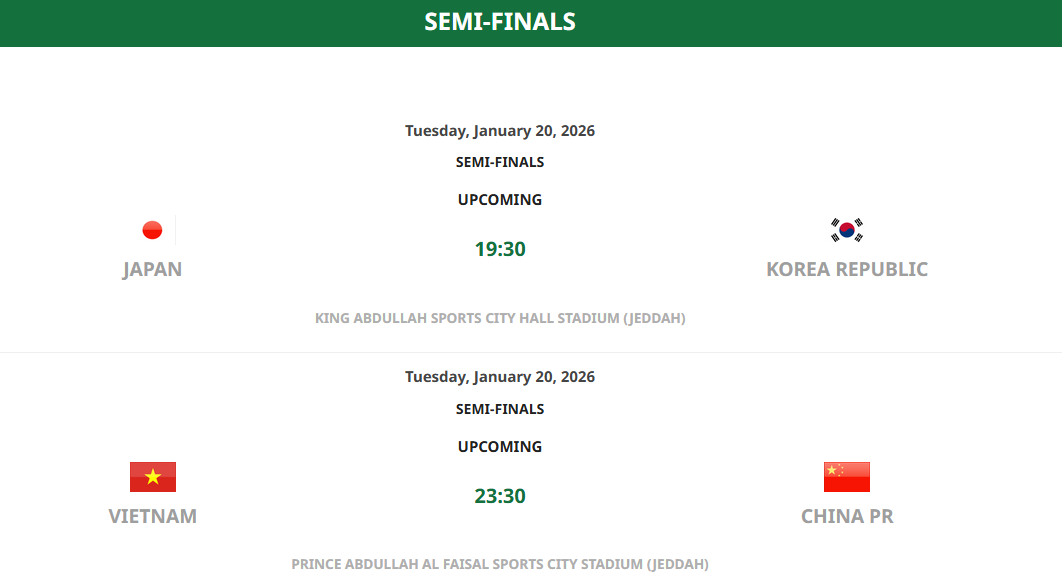The width and height of the screenshot is (1062, 584).
Task: Click the Korea Republic flag icon
Action: click(x=847, y=230)
